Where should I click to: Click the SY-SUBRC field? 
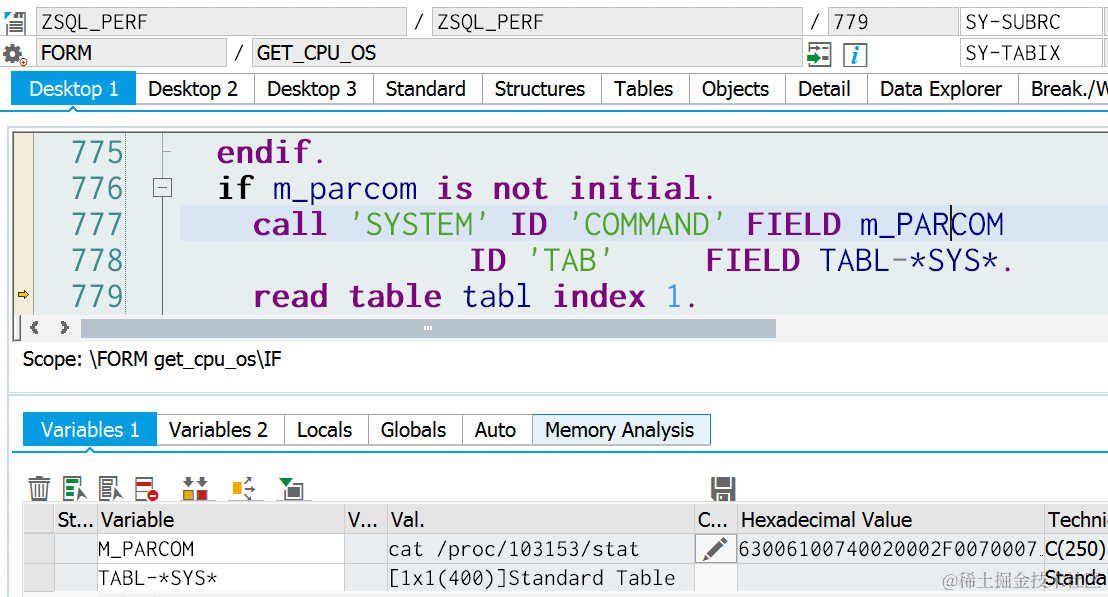pyautogui.click(x=1031, y=22)
